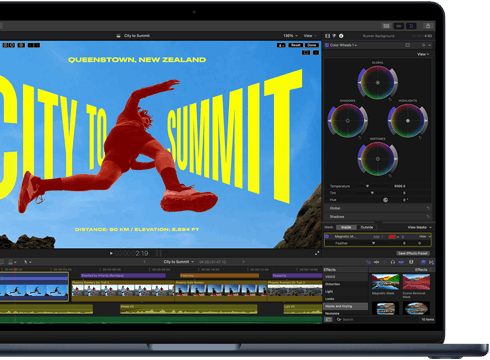Show the Effects browser icon

click(424, 262)
